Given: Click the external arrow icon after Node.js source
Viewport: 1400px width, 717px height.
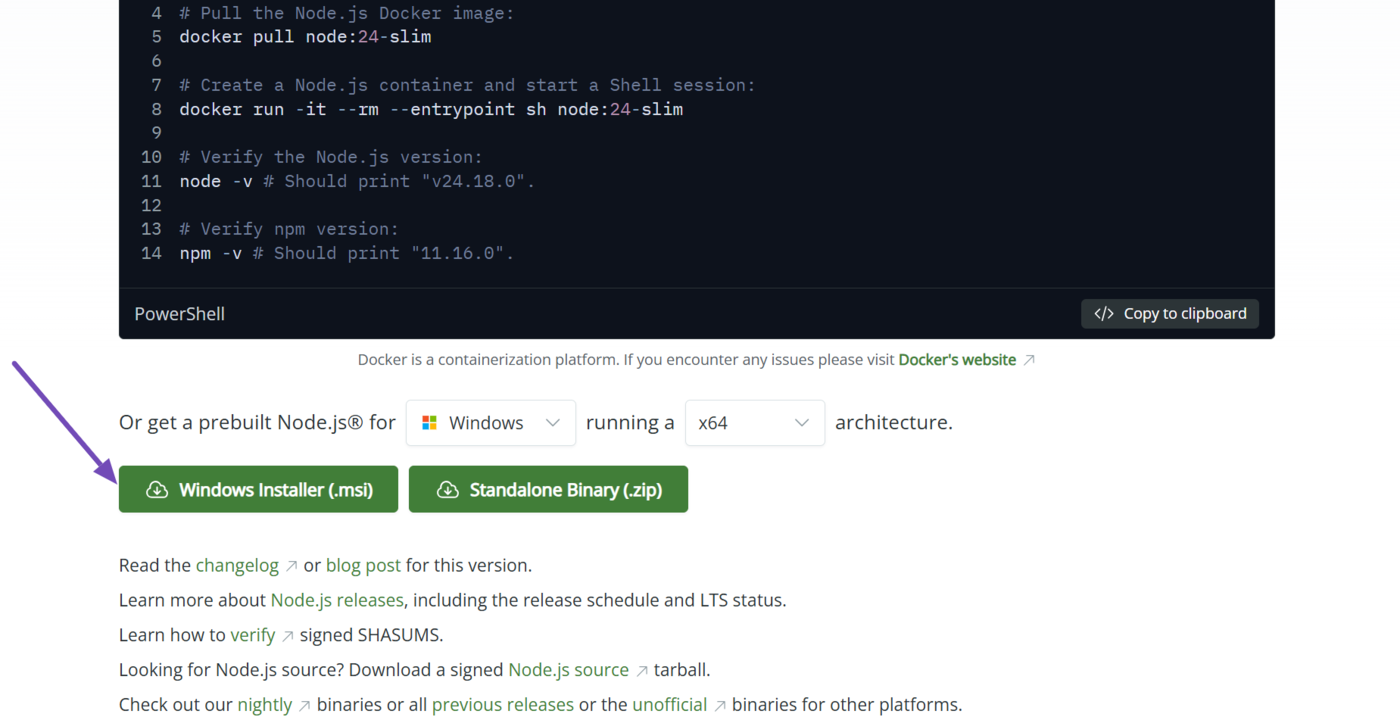Looking at the screenshot, I should point(642,671).
